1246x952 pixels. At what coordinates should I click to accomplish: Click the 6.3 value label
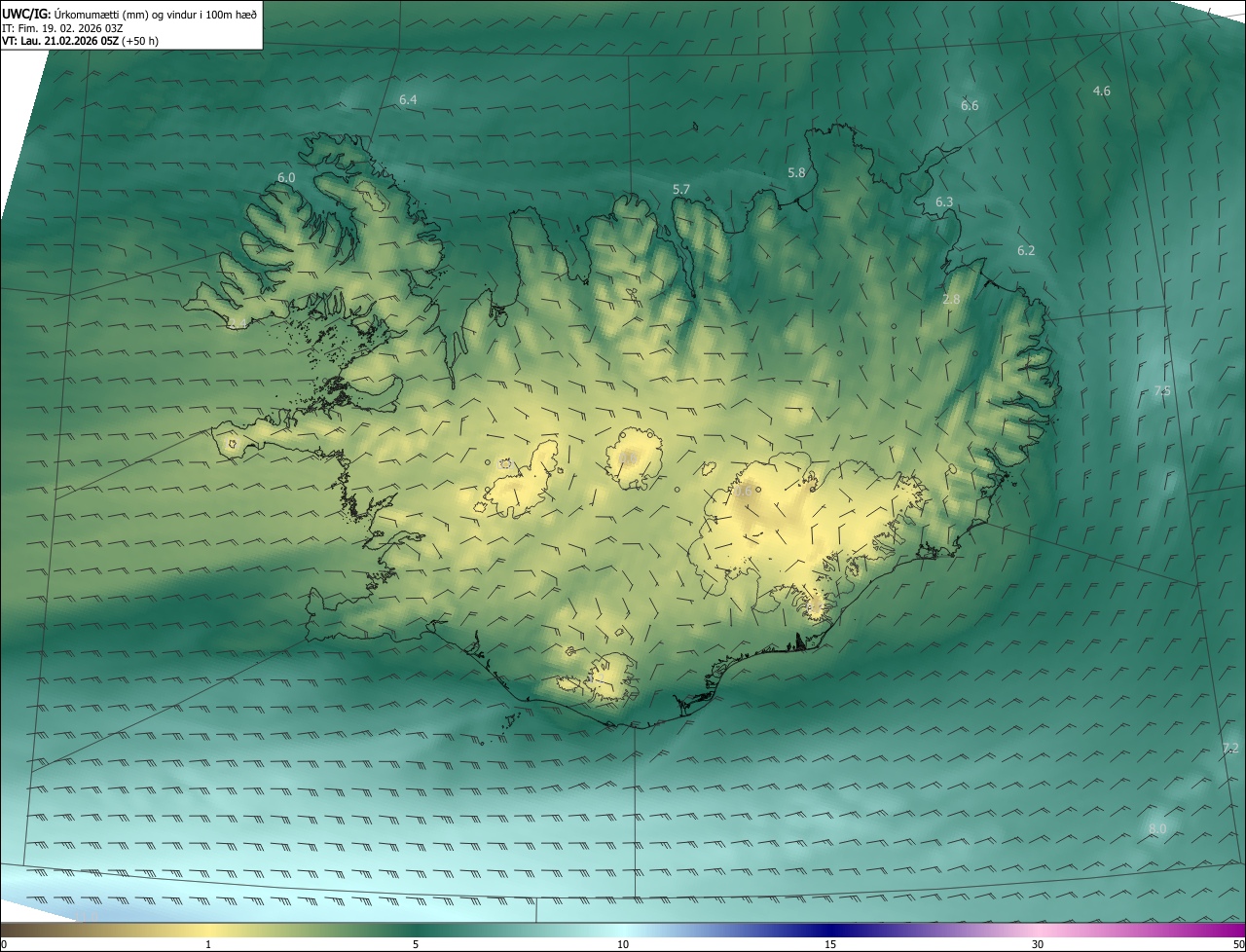pyautogui.click(x=944, y=201)
